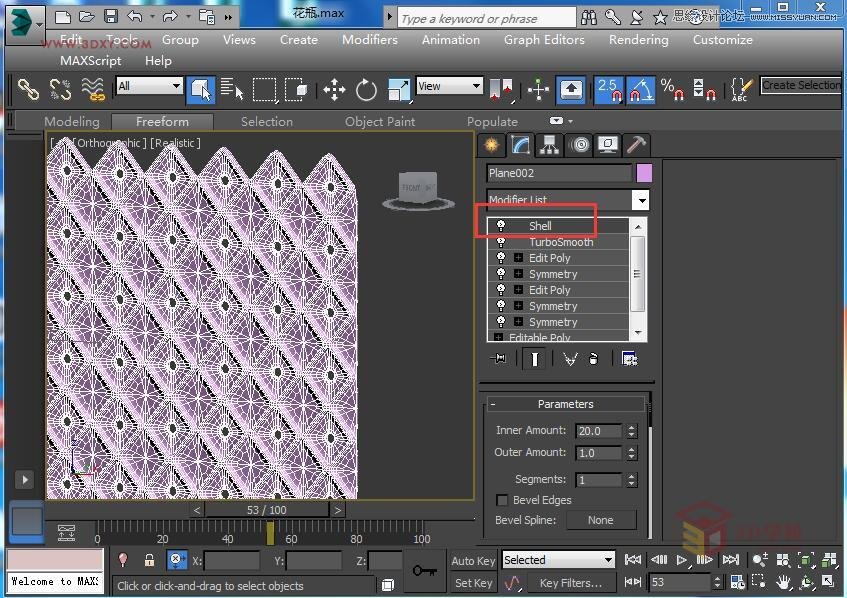The width and height of the screenshot is (847, 598).
Task: Click the Pin Stack icon
Action: [x=500, y=359]
